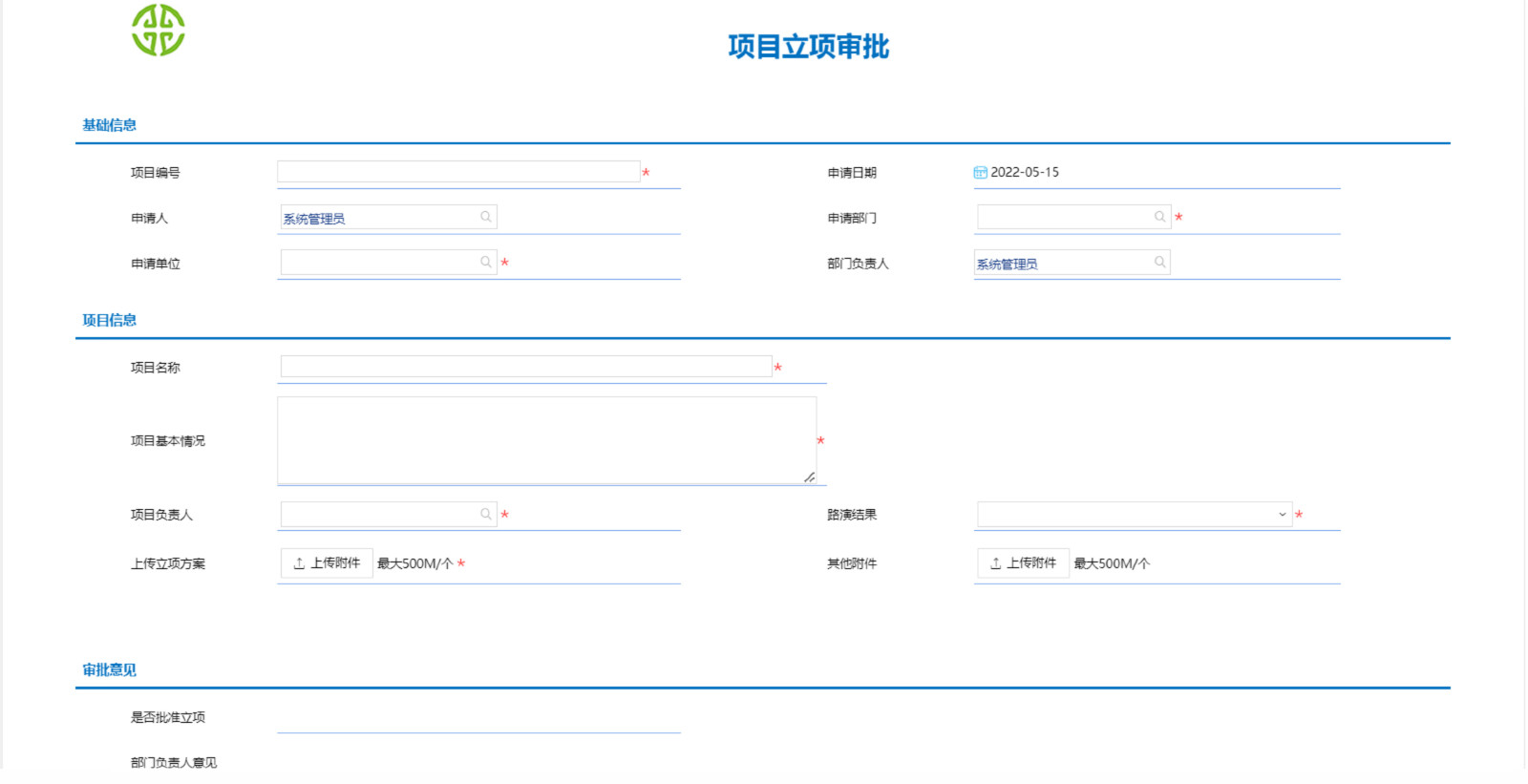Click the textarea resize handle in 项目基本情况
The width and height of the screenshot is (1528, 784).
coord(809,477)
